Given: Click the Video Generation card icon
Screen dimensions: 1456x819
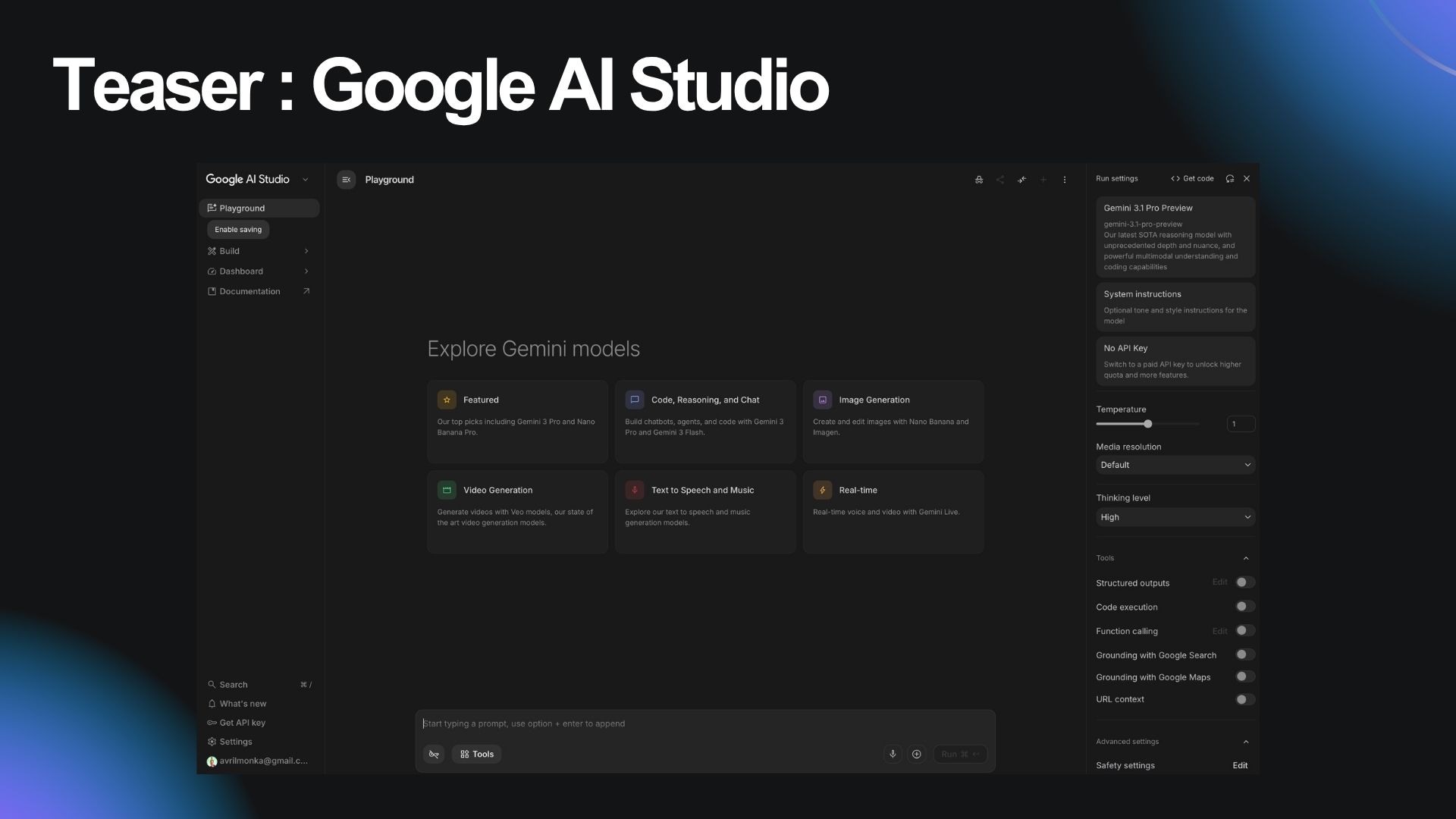Looking at the screenshot, I should click(x=447, y=490).
